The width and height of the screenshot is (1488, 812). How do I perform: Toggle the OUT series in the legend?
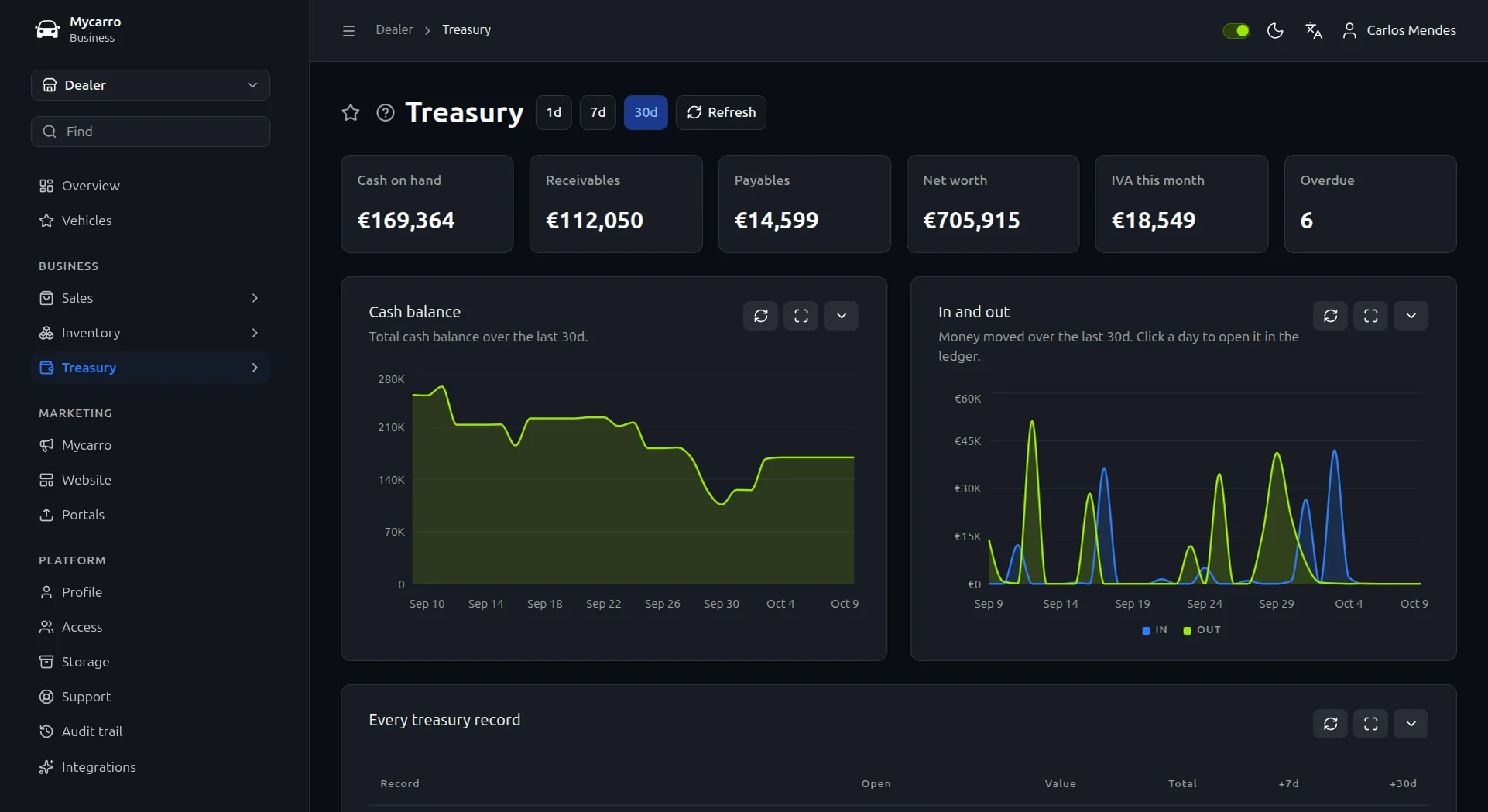1202,630
